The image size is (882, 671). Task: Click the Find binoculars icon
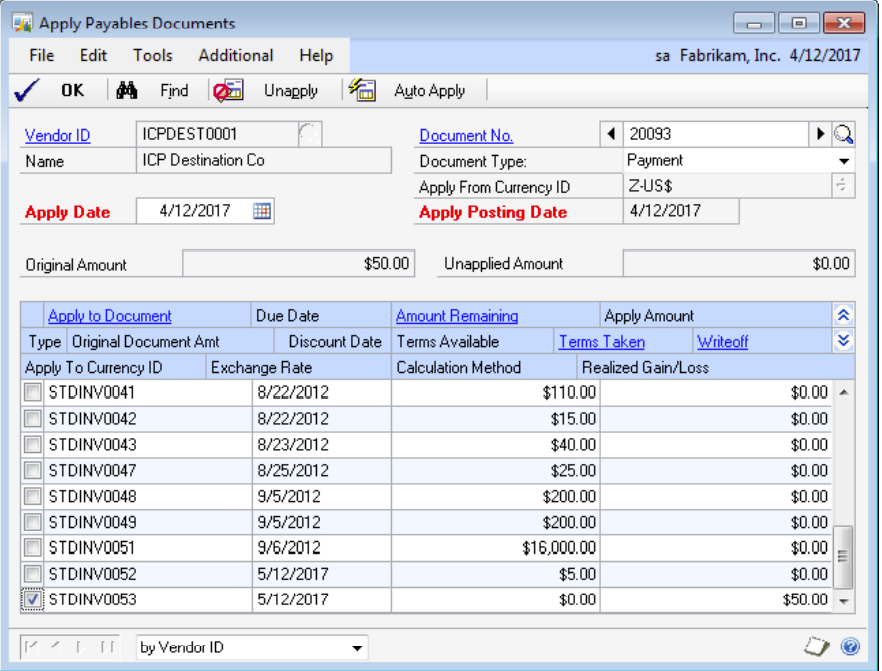click(127, 91)
